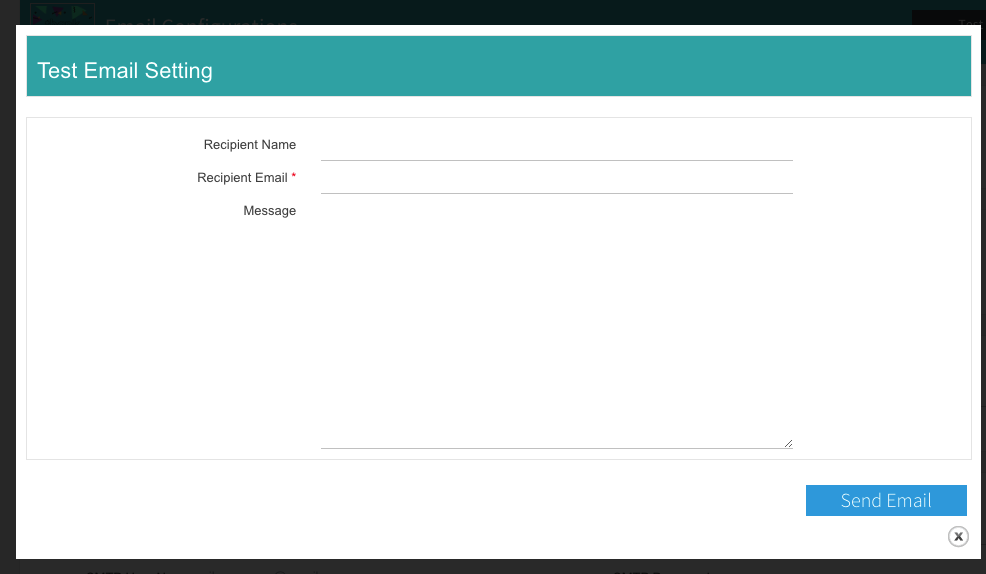The height and width of the screenshot is (574, 986).
Task: Close the Test Email Setting dialog
Action: click(x=958, y=536)
